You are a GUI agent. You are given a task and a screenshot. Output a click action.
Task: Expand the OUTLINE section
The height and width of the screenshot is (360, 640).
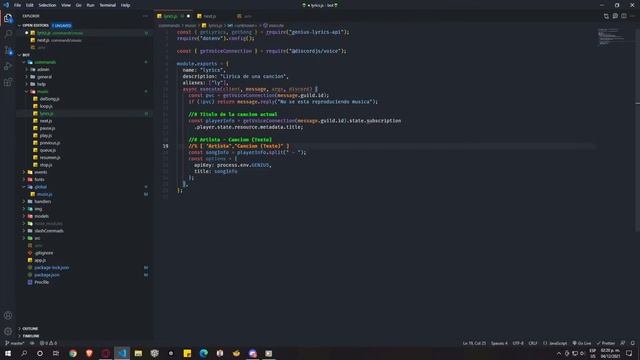pos(30,329)
